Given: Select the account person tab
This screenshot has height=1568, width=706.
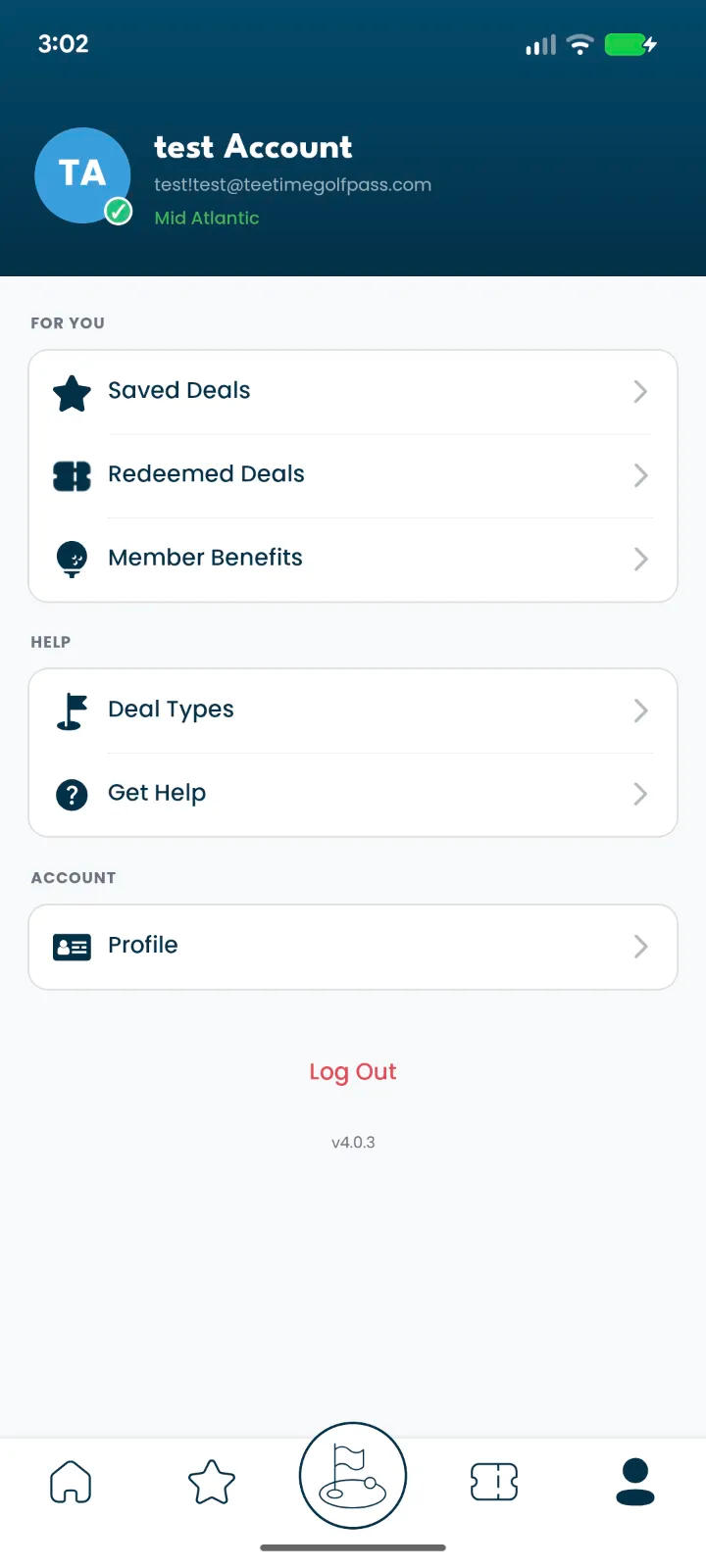Looking at the screenshot, I should click(635, 1481).
